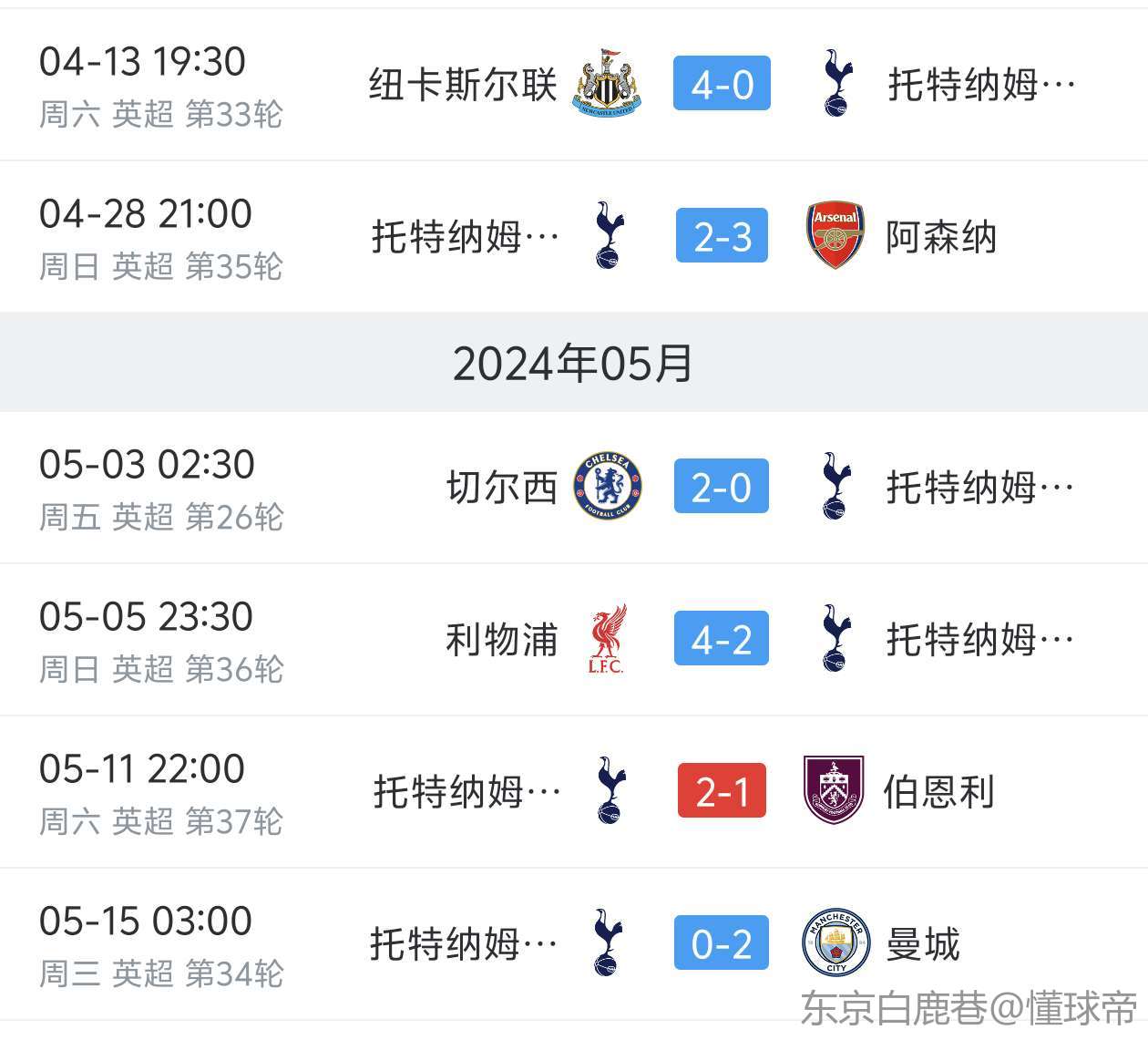This screenshot has width=1148, height=1040.
Task: Click Tottenham crest in the Arsenal match
Action: [x=609, y=236]
